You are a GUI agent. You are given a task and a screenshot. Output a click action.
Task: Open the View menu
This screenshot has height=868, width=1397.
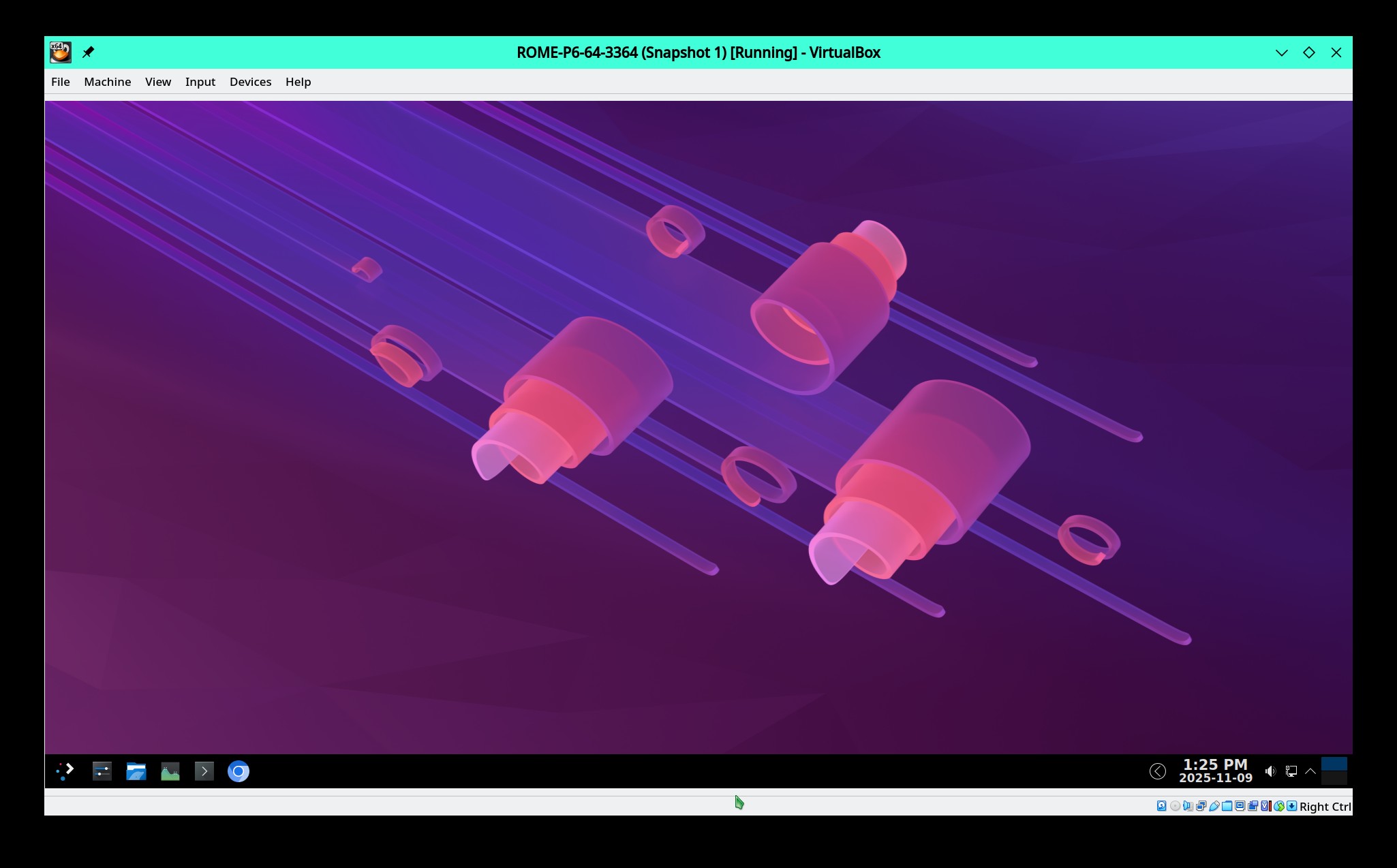tap(157, 82)
